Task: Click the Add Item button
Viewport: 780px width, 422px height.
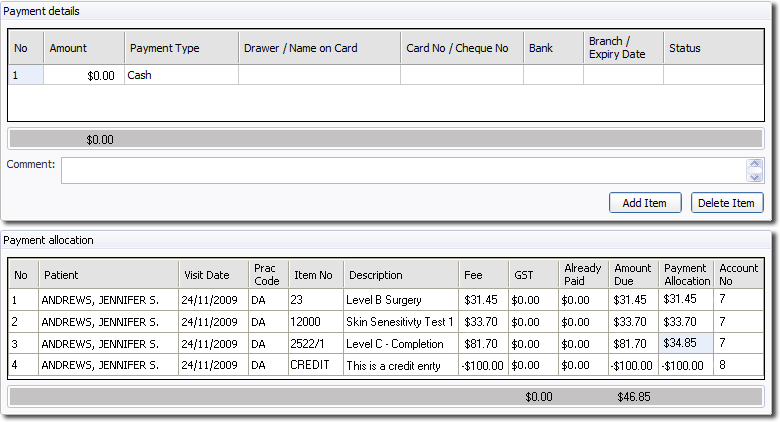Action: click(x=644, y=203)
